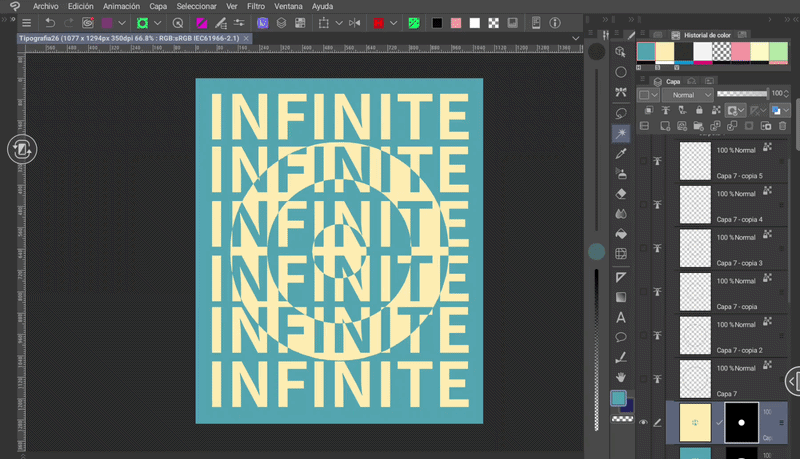Select the Eraser tool
Image resolution: width=800 pixels, height=459 pixels.
click(x=621, y=193)
